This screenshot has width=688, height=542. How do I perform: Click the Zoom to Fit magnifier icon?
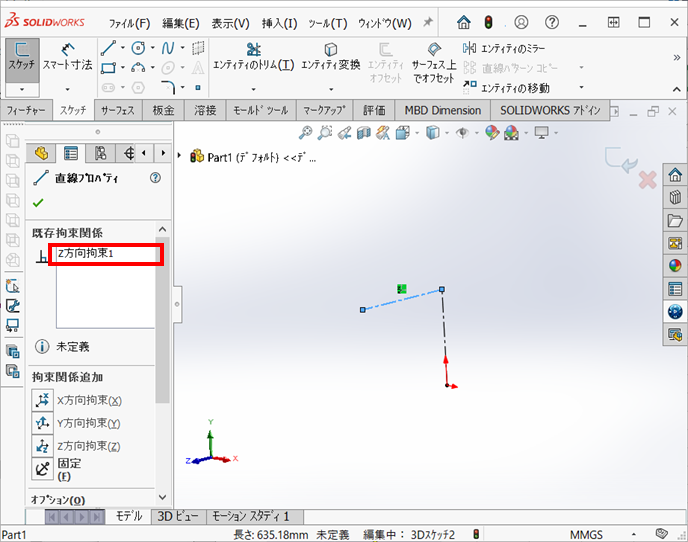click(307, 133)
